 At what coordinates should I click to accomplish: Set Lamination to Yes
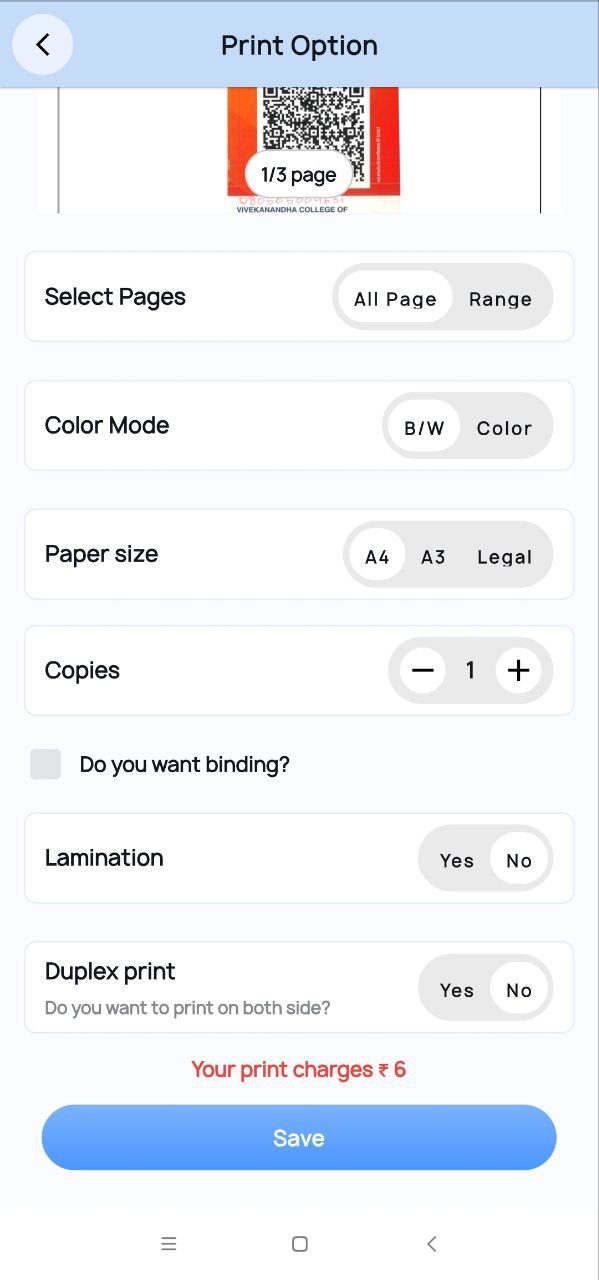click(457, 860)
